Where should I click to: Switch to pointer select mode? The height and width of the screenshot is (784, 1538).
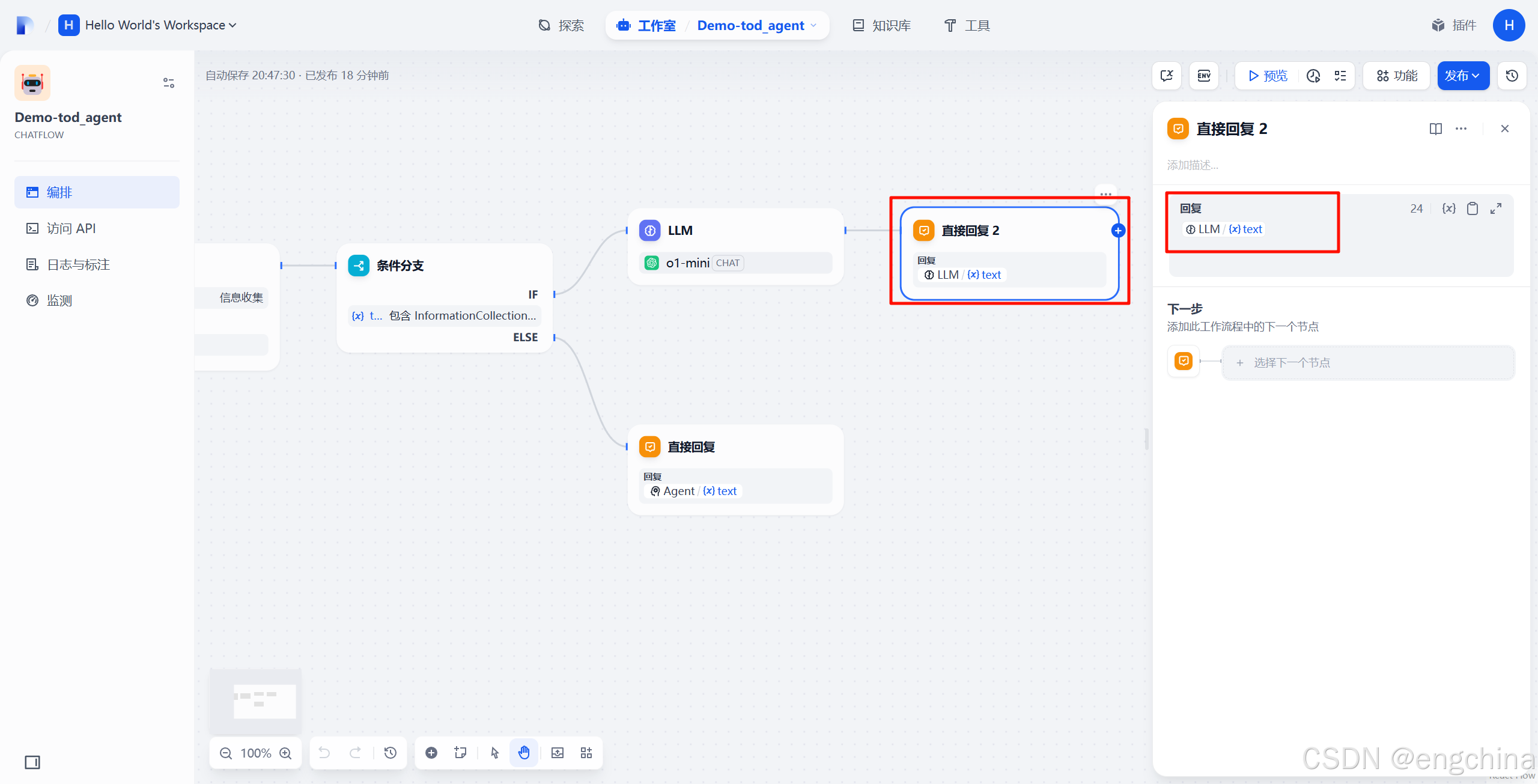click(x=494, y=753)
